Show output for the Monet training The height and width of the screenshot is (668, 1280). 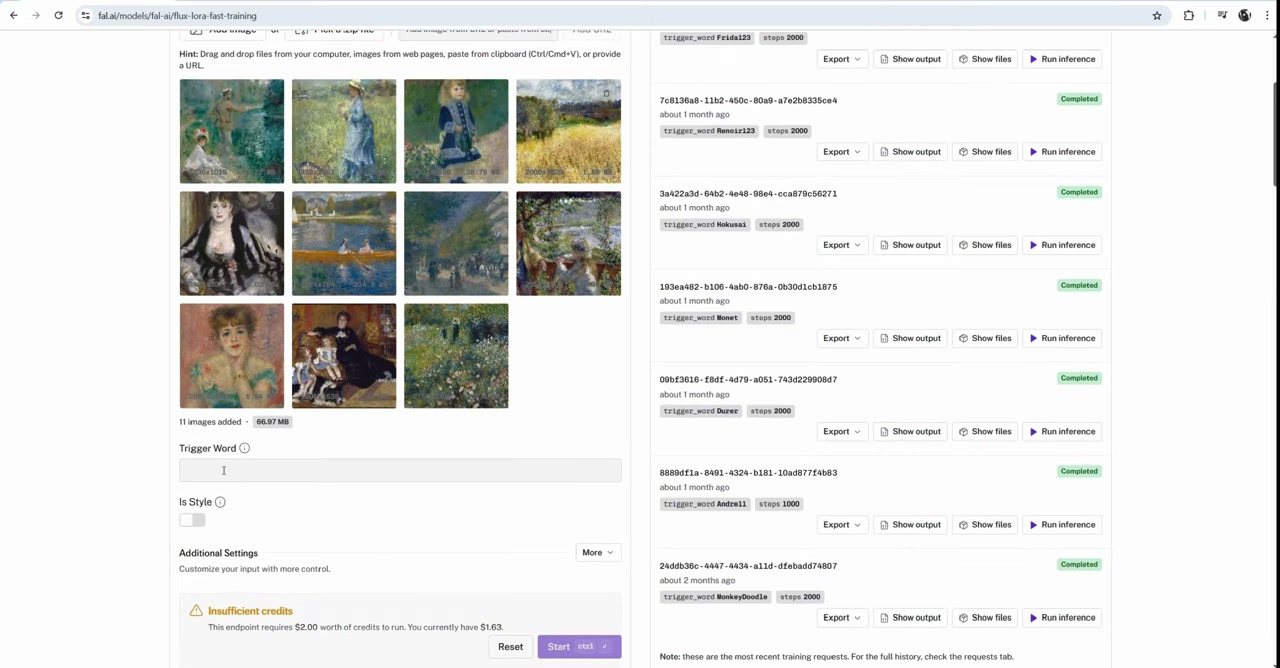click(910, 338)
